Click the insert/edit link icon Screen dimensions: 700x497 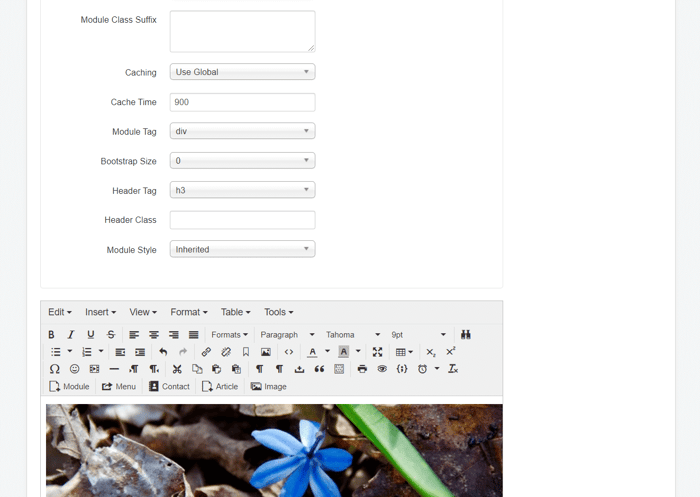point(206,352)
